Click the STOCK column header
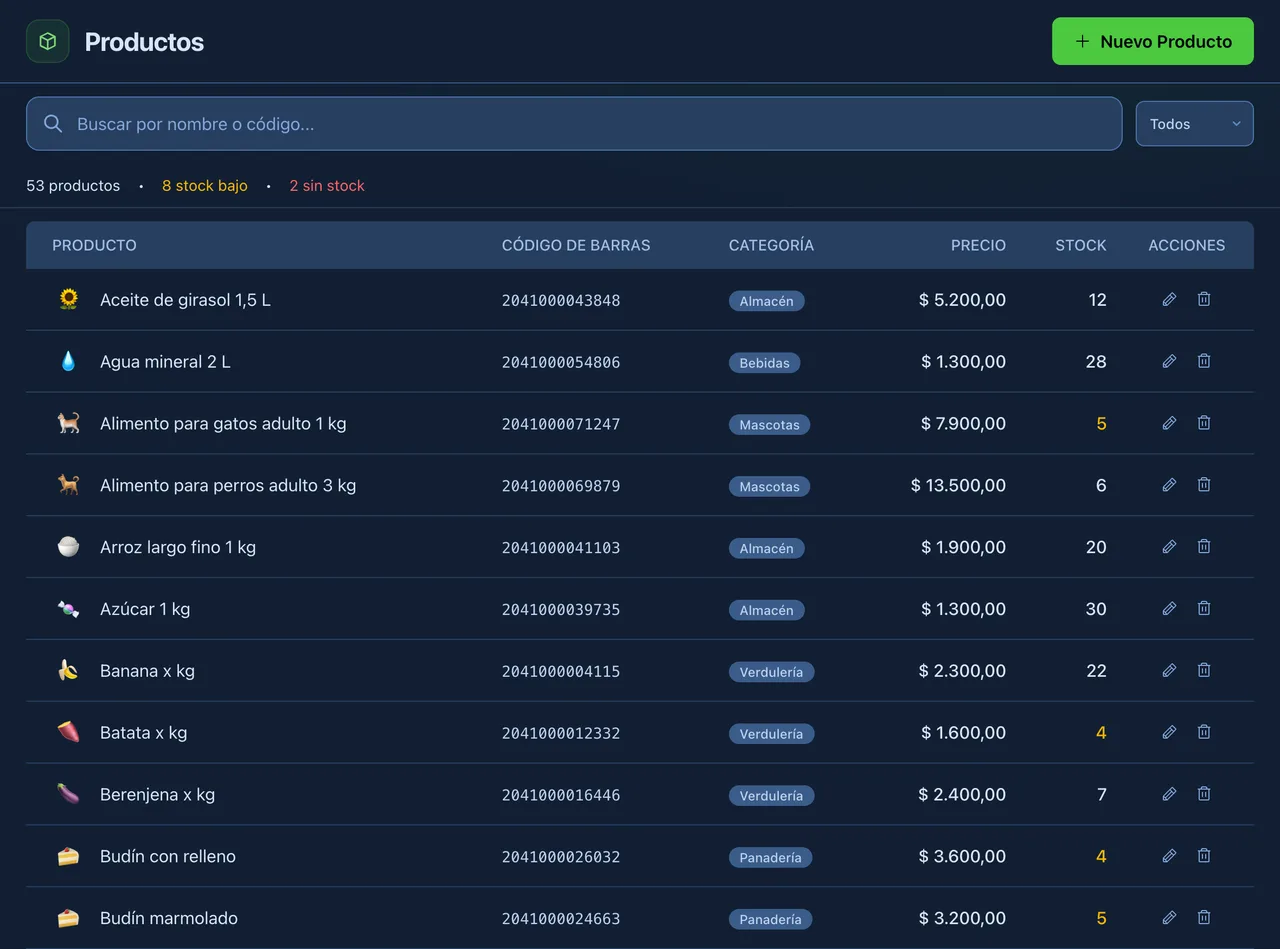 pyautogui.click(x=1081, y=245)
